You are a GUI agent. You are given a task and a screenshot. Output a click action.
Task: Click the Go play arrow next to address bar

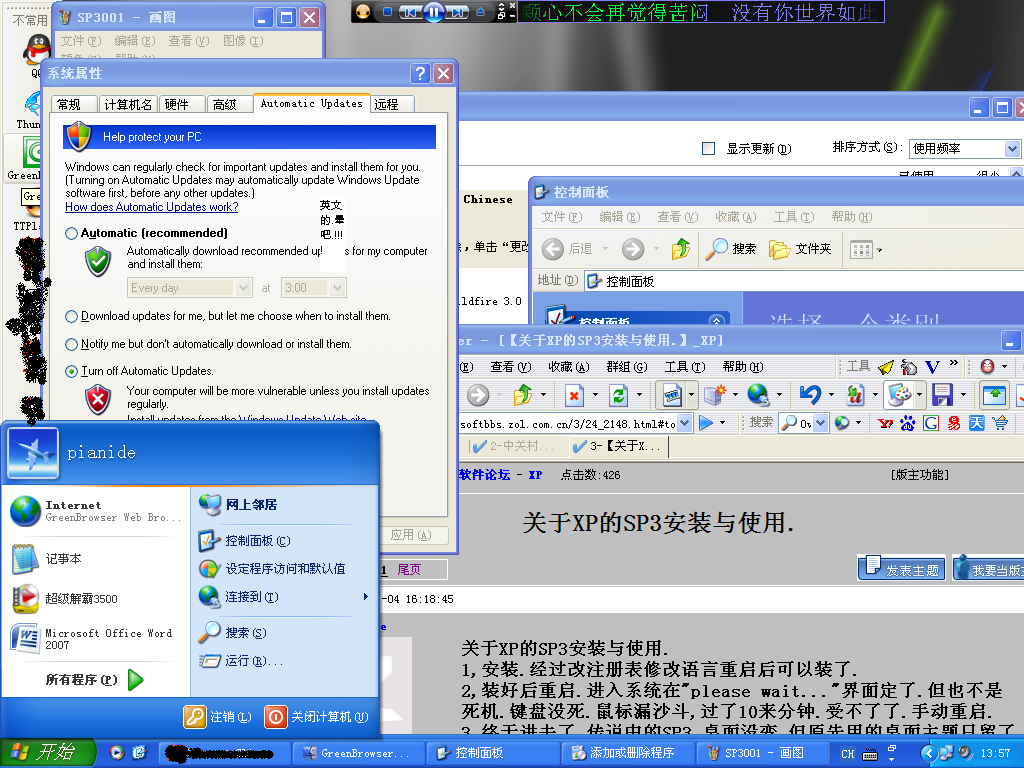706,423
